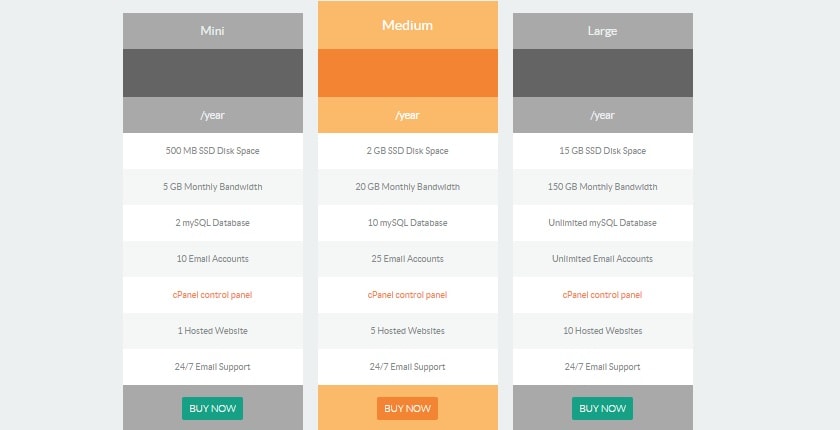The image size is (840, 430).
Task: Open cPanel control panel link in Mini plan
Action: click(x=212, y=295)
